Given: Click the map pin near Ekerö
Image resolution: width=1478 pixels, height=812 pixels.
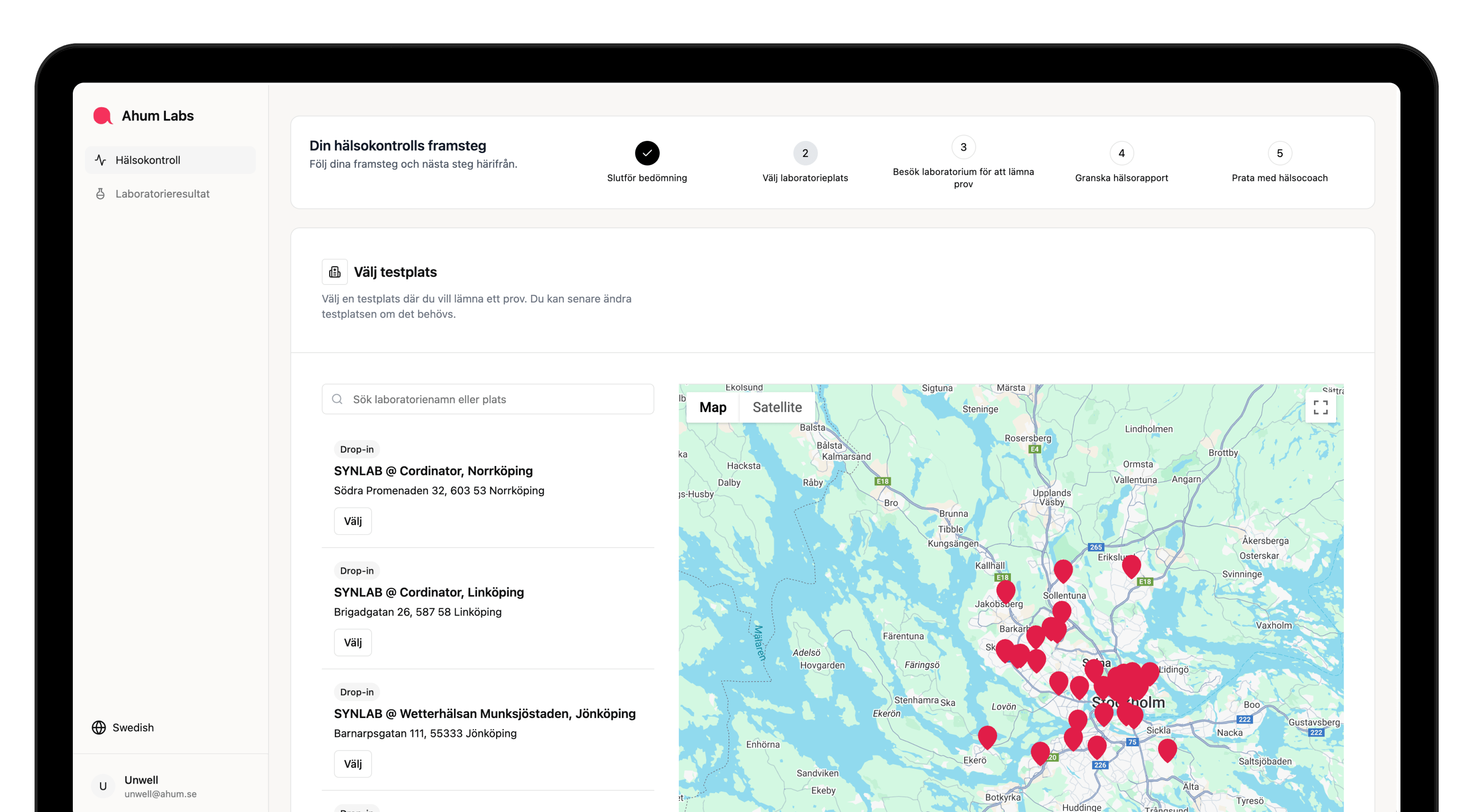Looking at the screenshot, I should (x=987, y=737).
